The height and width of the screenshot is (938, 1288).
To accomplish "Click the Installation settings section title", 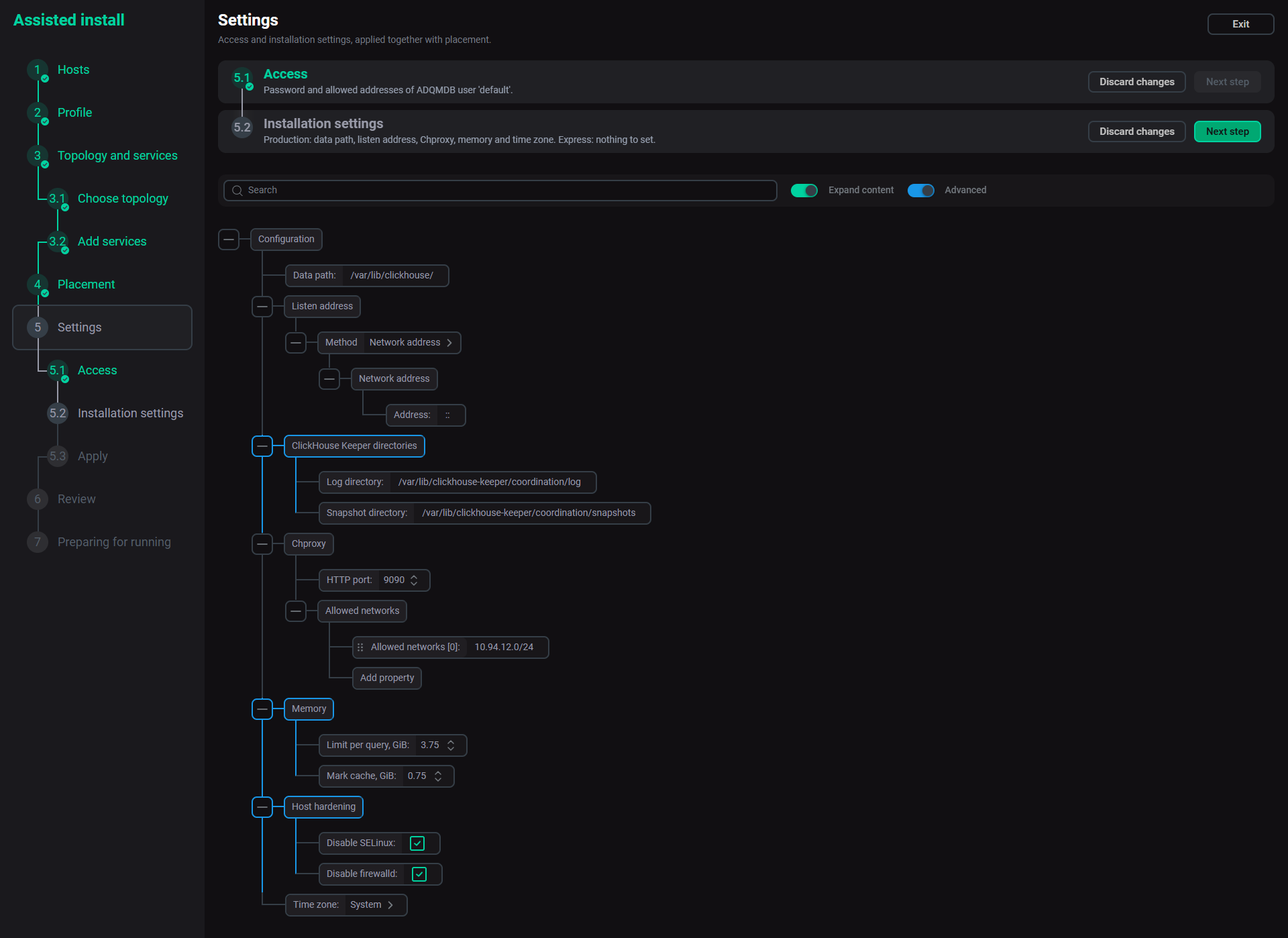I will coord(323,124).
